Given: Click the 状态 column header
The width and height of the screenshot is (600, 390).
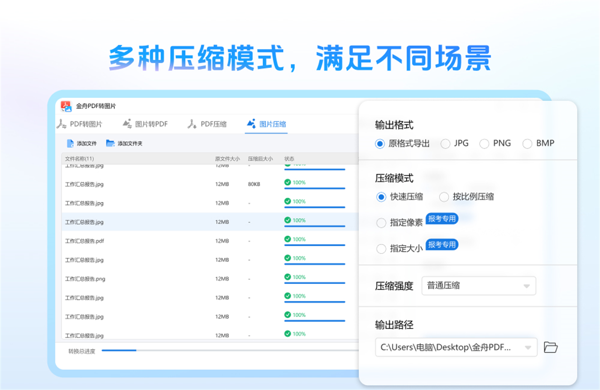Looking at the screenshot, I should click(x=289, y=158).
